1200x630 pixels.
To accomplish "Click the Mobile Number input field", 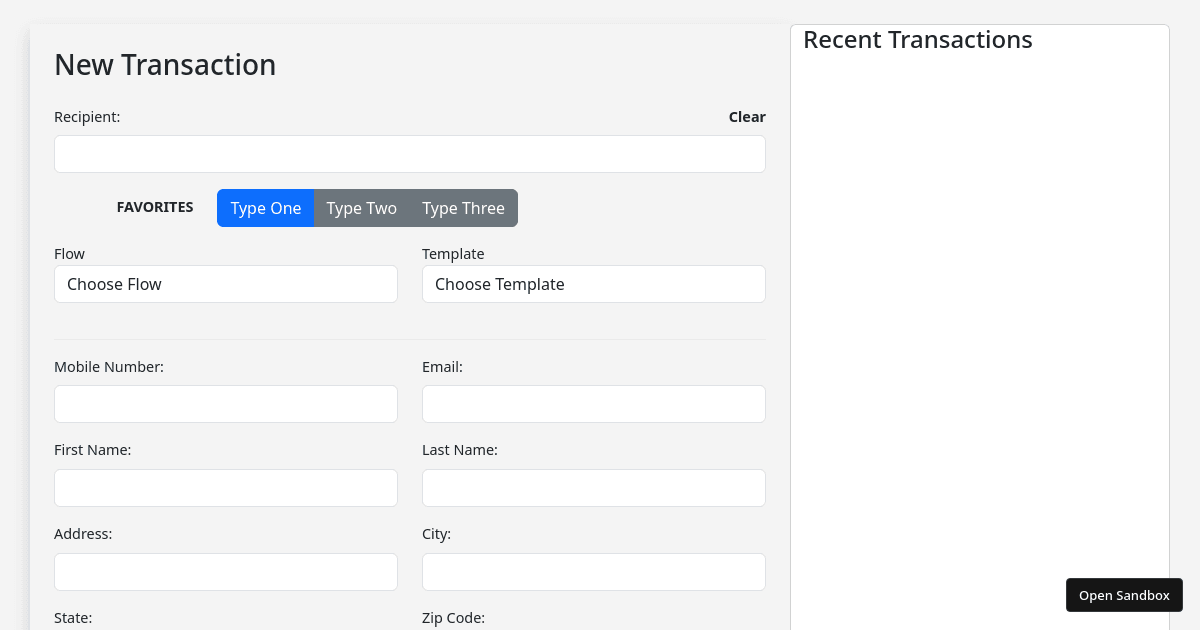I will pos(225,404).
